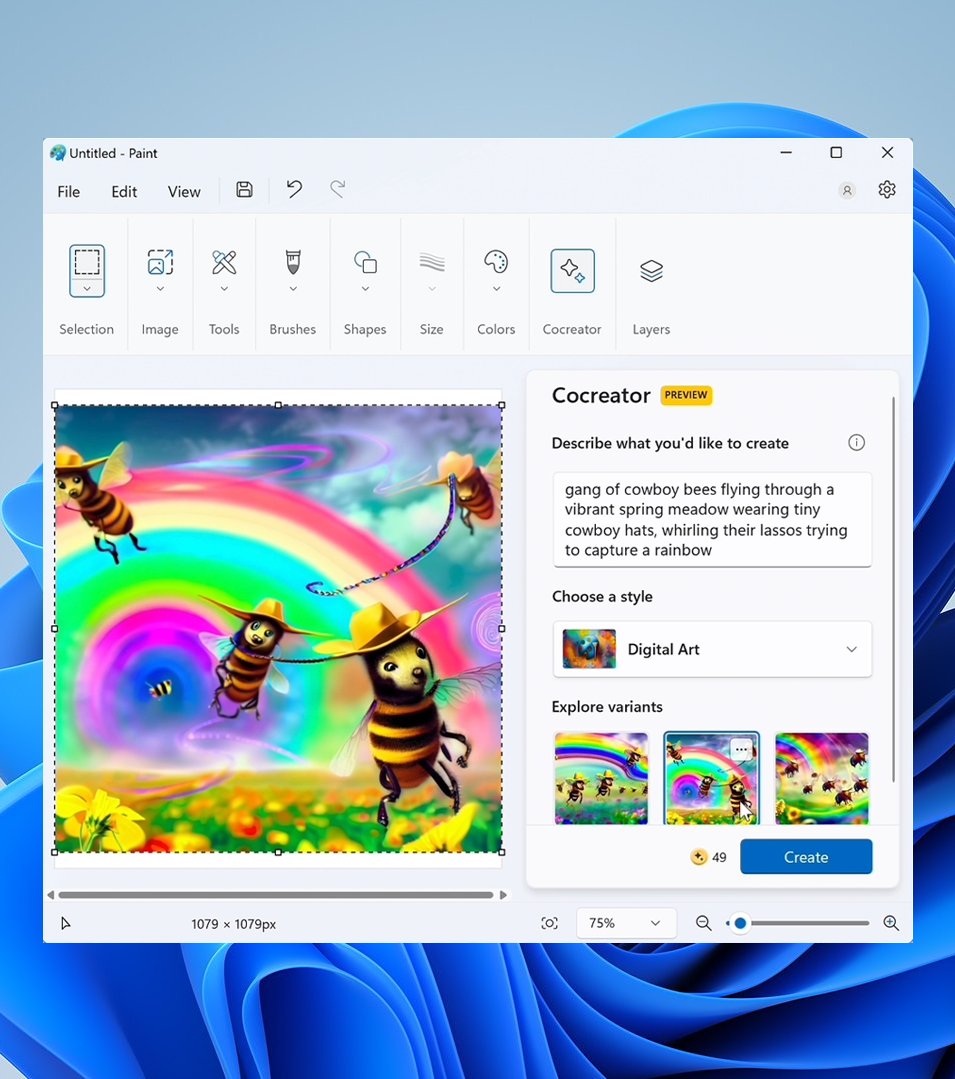Click the cursor pointer icon in status bar
955x1079 pixels.
tap(66, 923)
